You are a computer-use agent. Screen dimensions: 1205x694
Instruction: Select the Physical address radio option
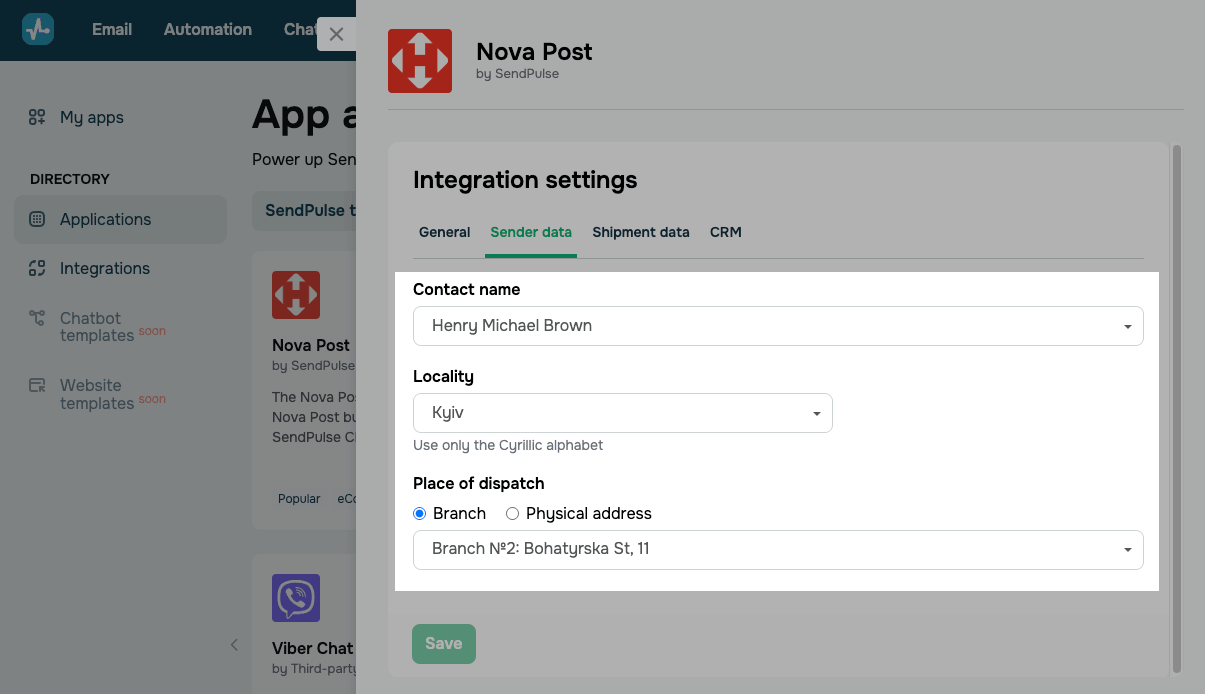click(513, 514)
